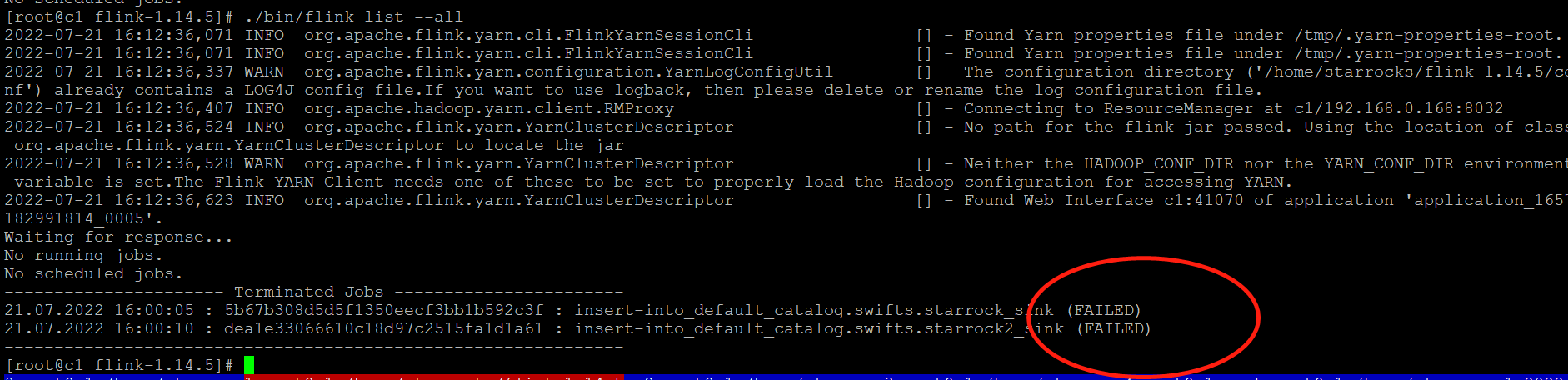1568x380 pixels.
Task: Click FAILED status of the starrock2_sink job
Action: tap(1114, 328)
